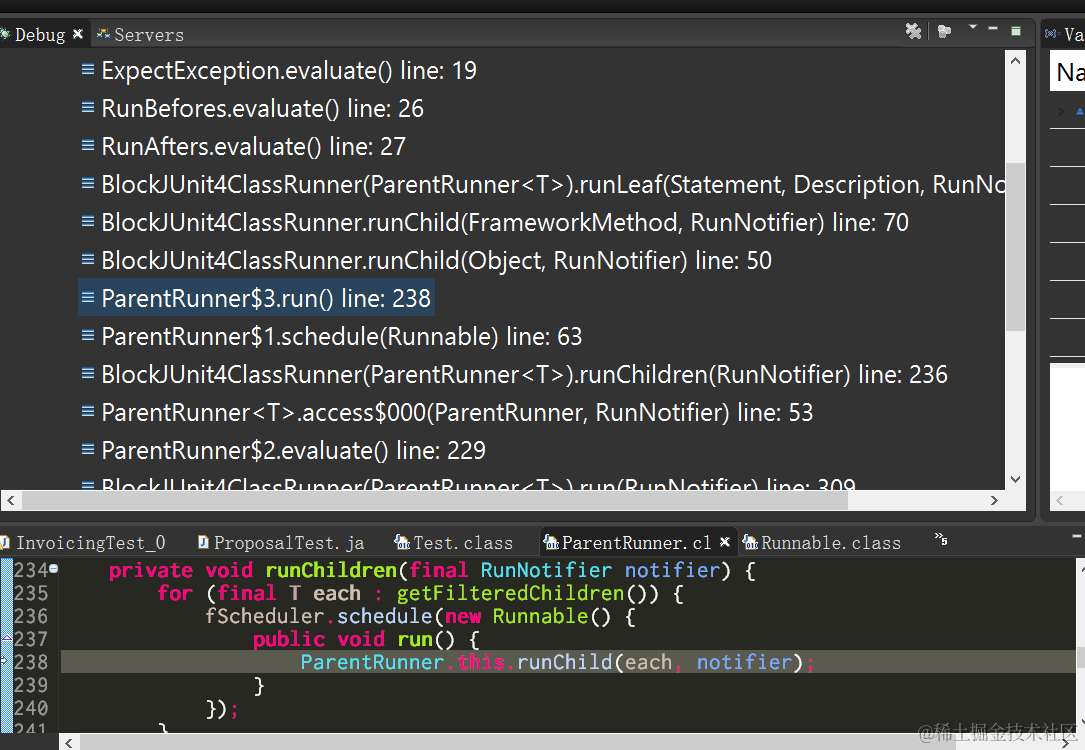The height and width of the screenshot is (750, 1085).
Task: Show hidden editor tabs list (»5)
Action: point(941,538)
